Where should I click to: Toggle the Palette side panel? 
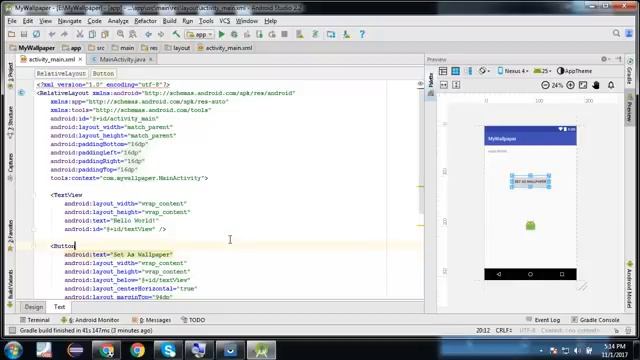[x=431, y=85]
